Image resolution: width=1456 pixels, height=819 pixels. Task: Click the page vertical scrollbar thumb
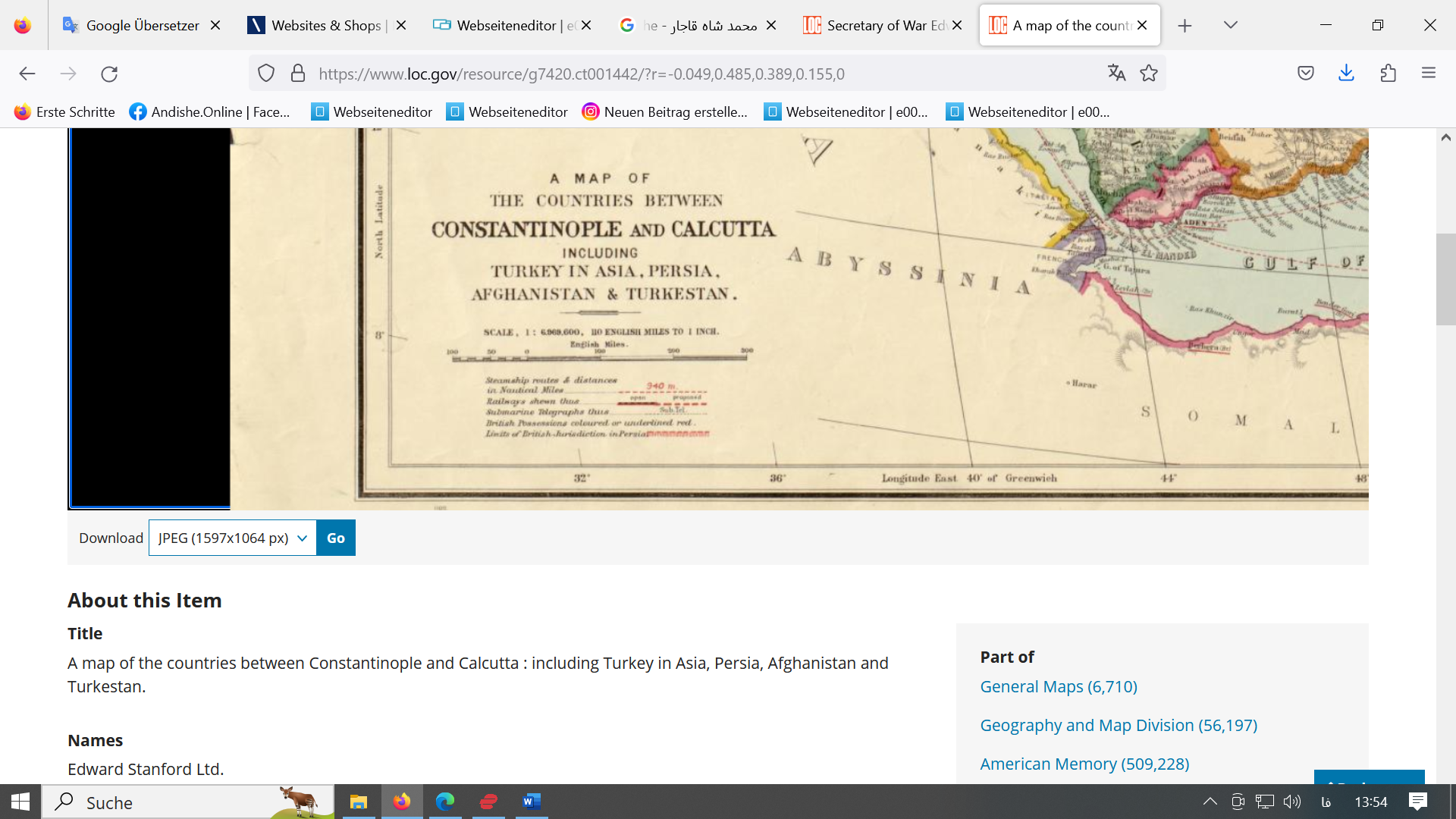[x=1445, y=279]
